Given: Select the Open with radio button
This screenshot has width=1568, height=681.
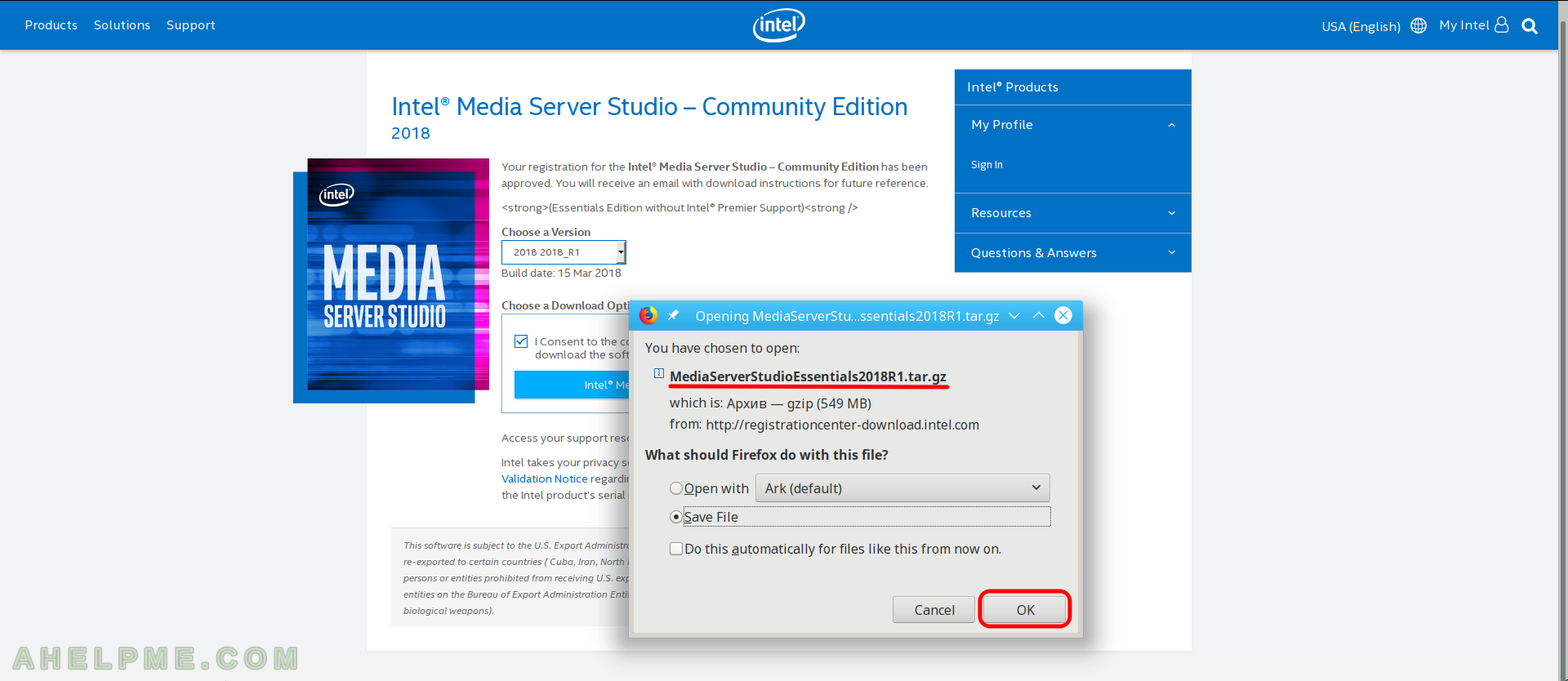Looking at the screenshot, I should (x=675, y=488).
